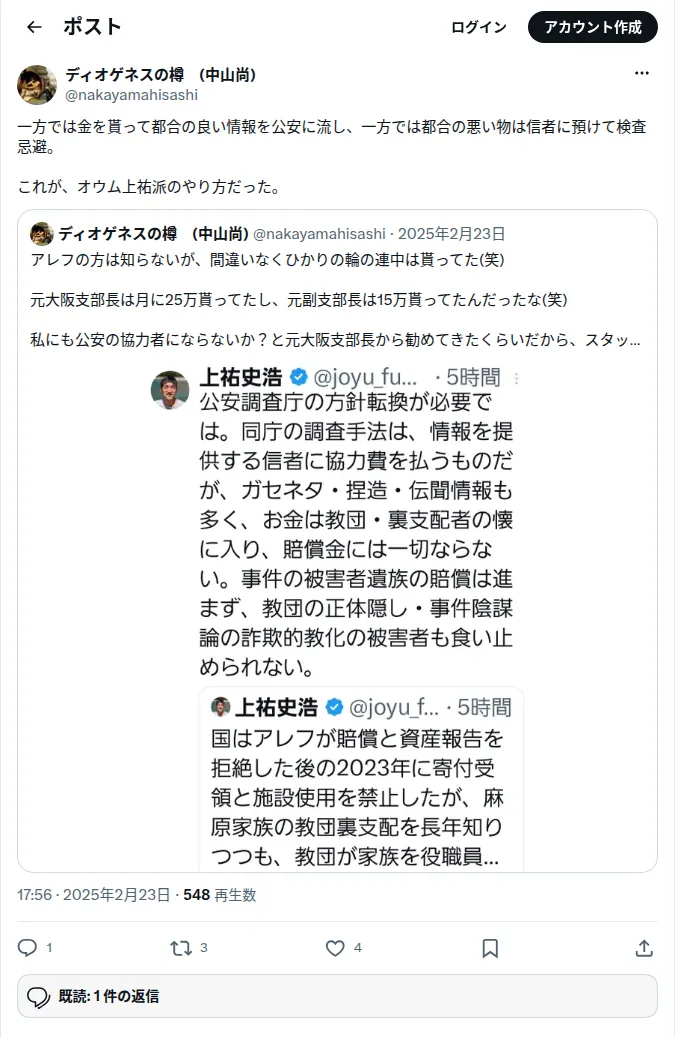Share the post via upload arrow icon
This screenshot has height=1038, width=675.
click(644, 948)
